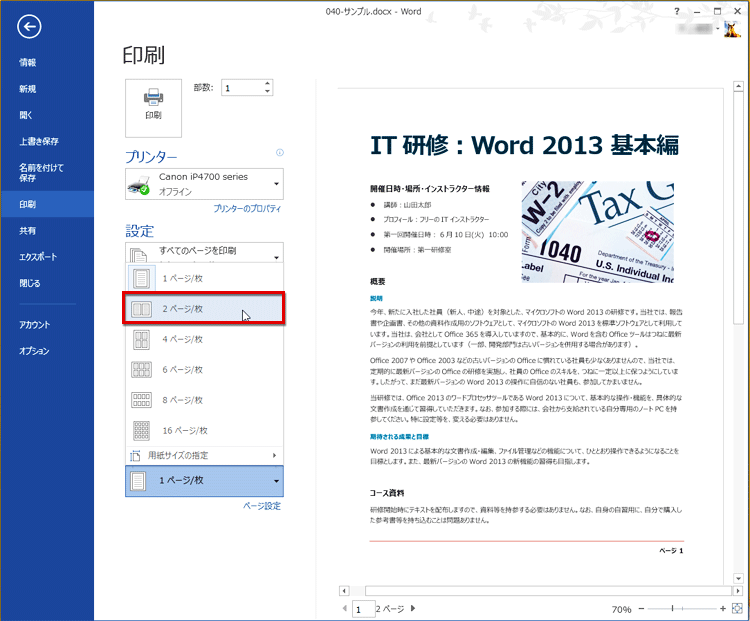The image size is (750, 621).
Task: Choose 上書き保存 in the sidebar
Action: 47,142
